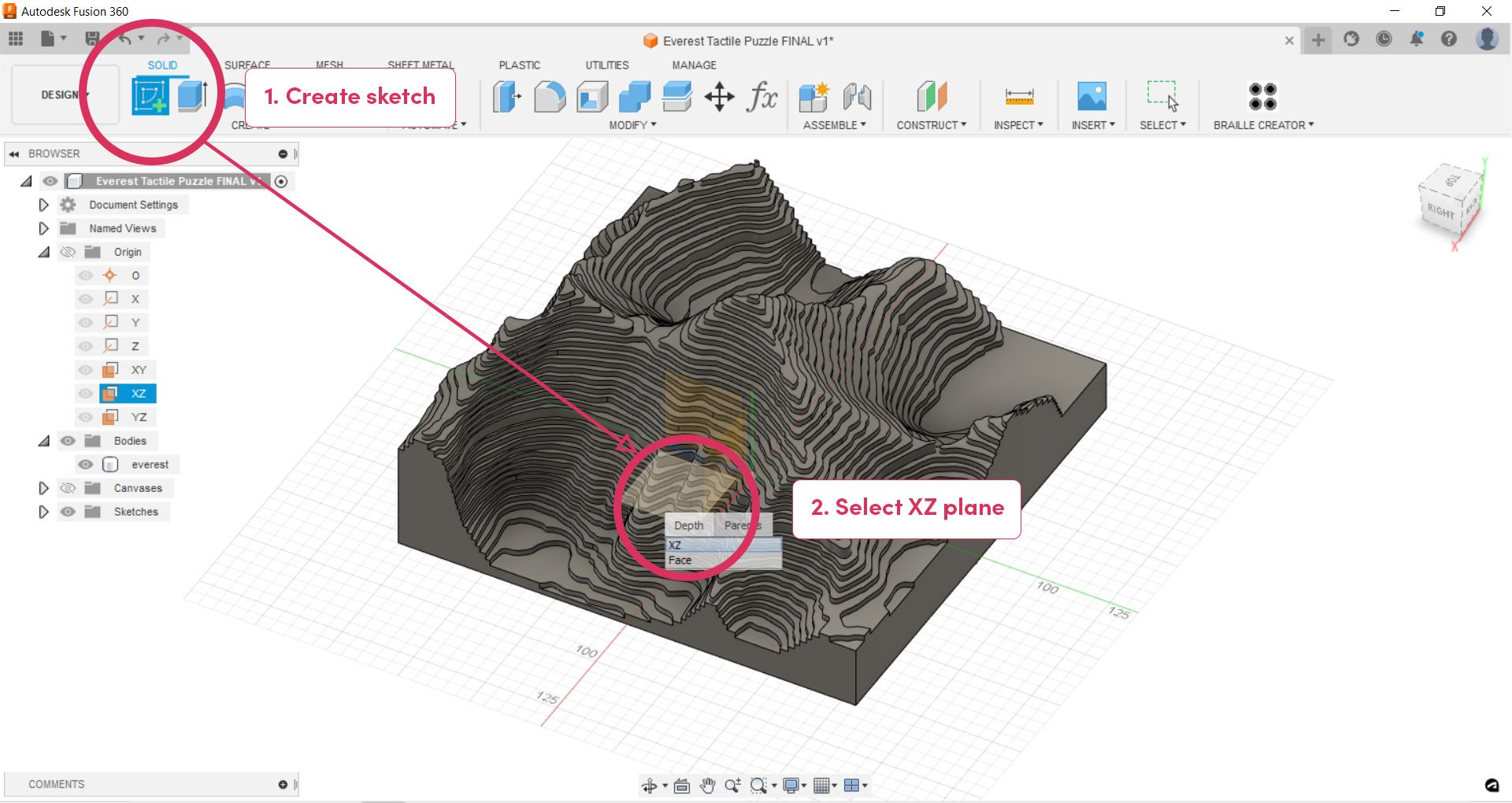Open Change Parameters fx tool

[762, 97]
